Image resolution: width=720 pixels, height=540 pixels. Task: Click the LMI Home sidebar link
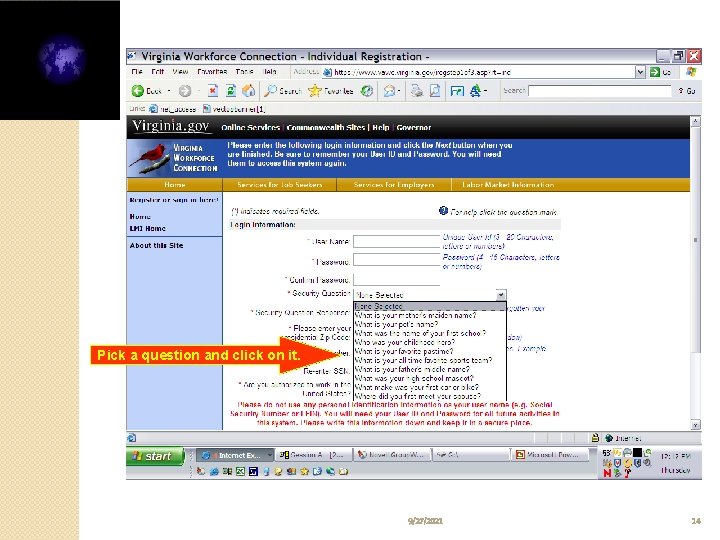(147, 228)
